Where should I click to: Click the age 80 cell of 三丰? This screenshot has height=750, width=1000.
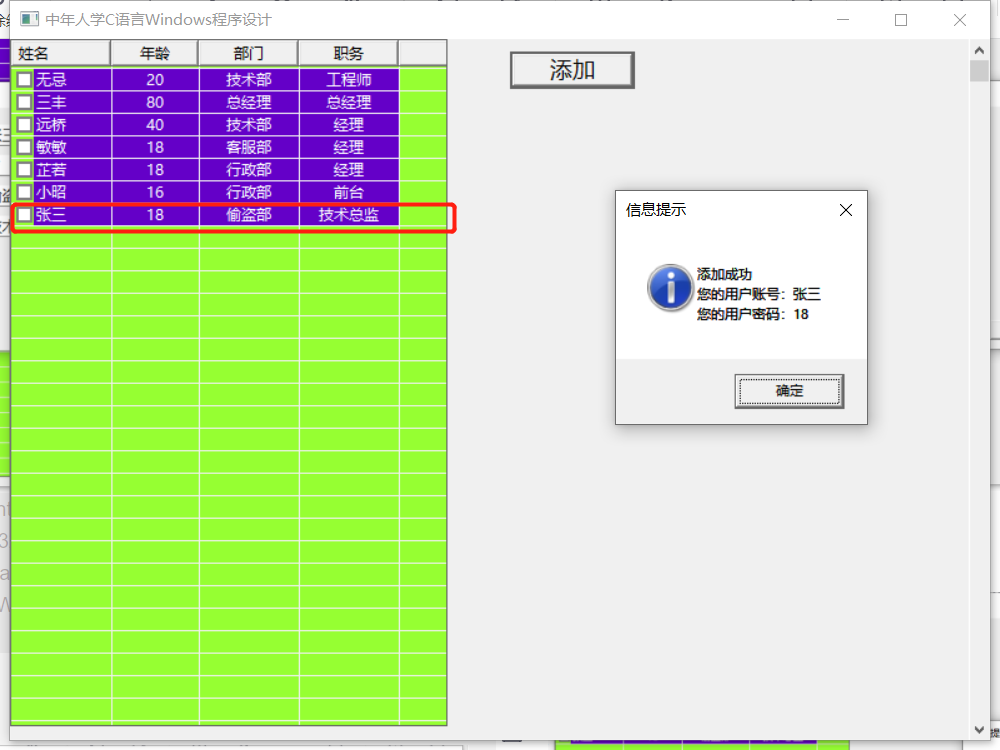click(x=155, y=102)
